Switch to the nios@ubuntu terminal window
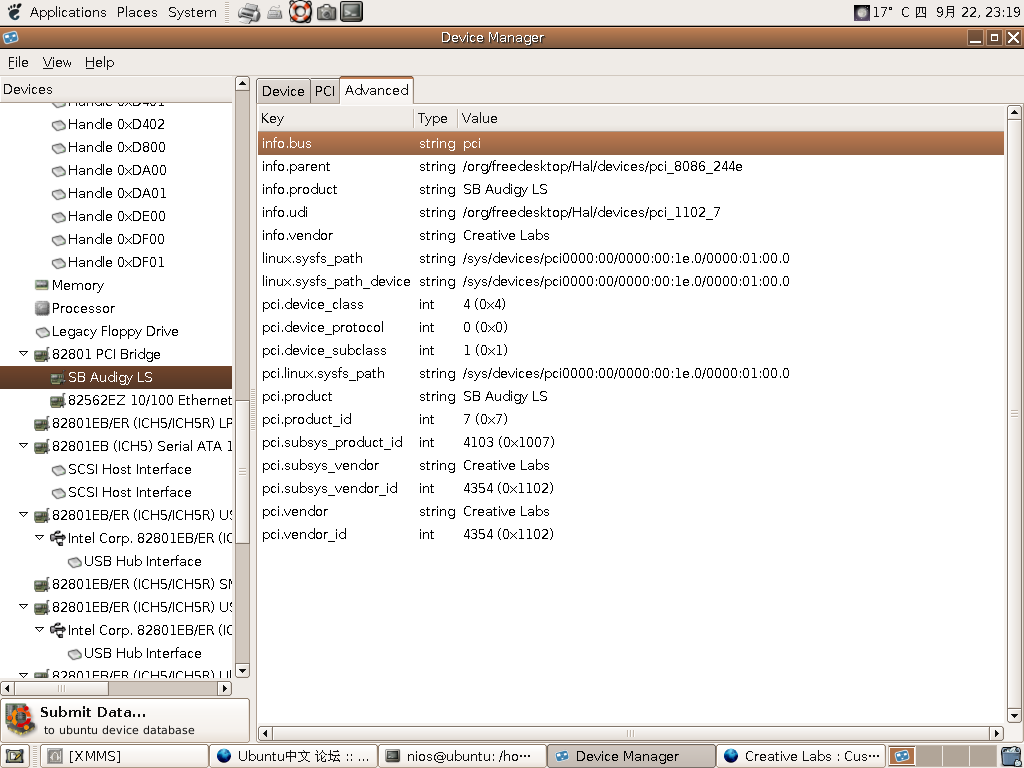This screenshot has width=1024, height=768. (x=462, y=756)
